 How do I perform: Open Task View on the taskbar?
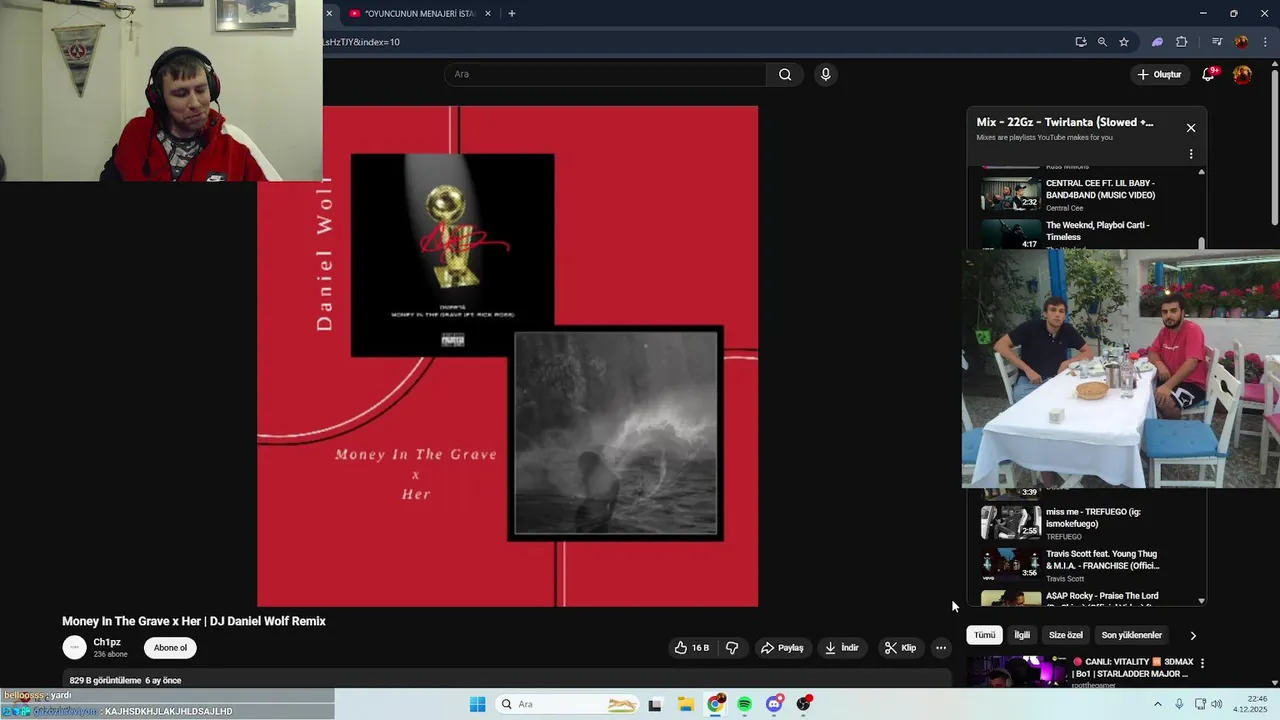tap(655, 704)
